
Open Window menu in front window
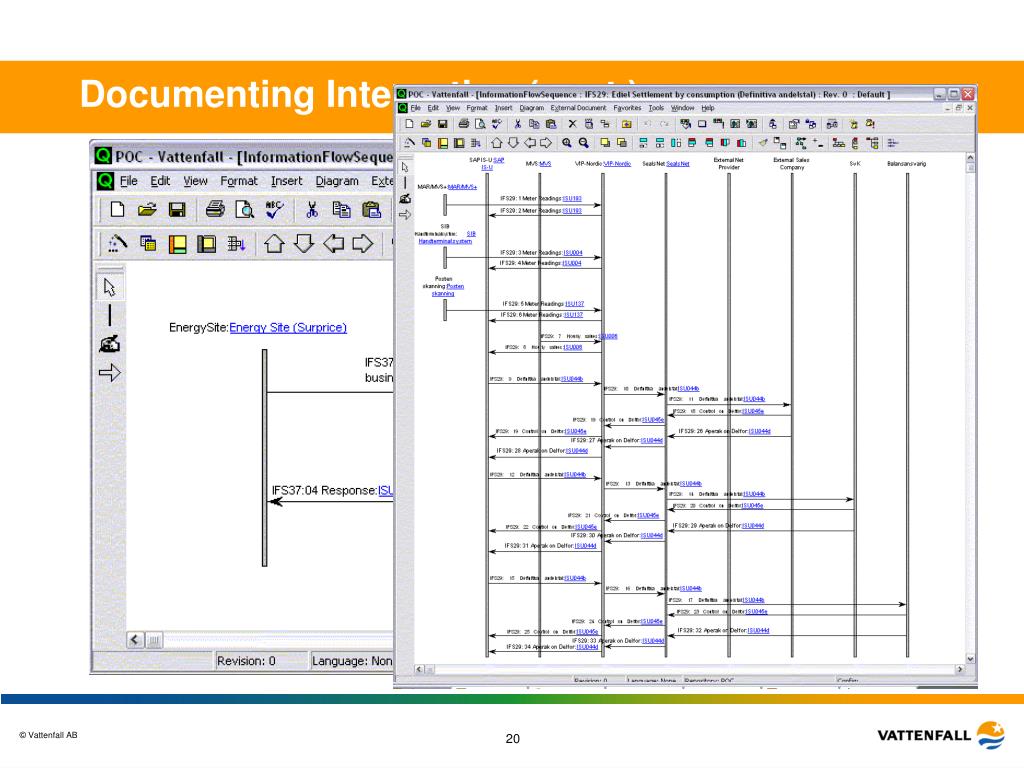(x=682, y=108)
